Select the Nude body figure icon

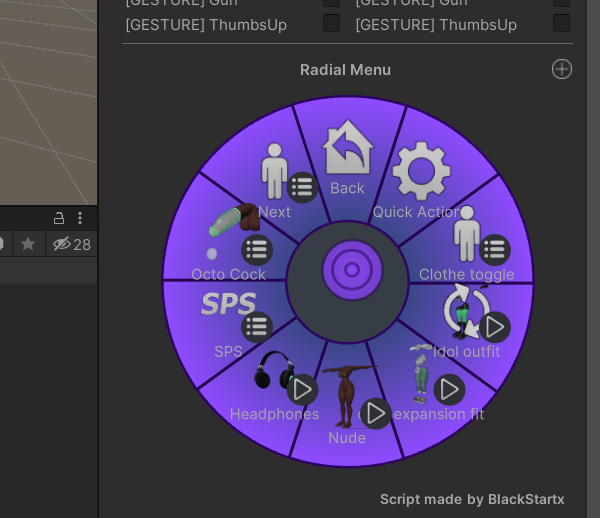pyautogui.click(x=346, y=397)
